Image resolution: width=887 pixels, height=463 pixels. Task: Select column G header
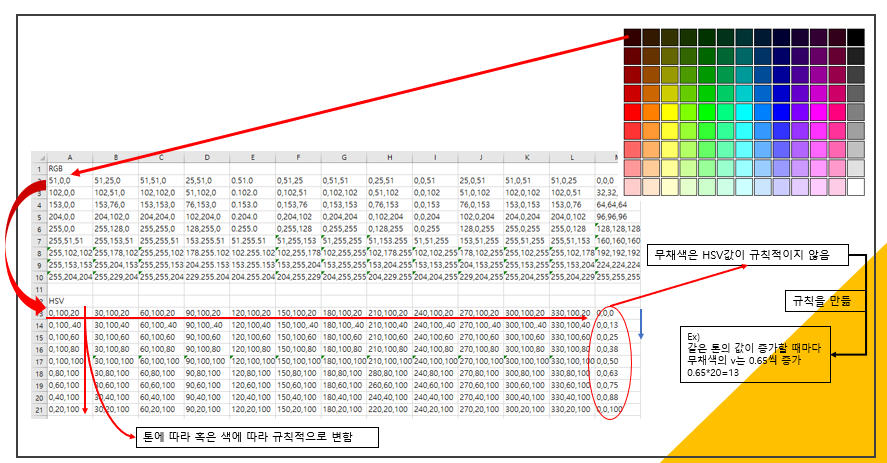344,157
